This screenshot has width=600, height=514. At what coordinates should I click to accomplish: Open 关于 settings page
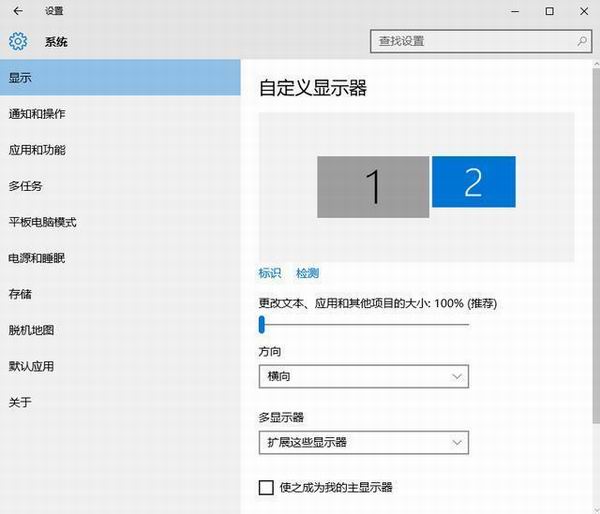click(120, 402)
